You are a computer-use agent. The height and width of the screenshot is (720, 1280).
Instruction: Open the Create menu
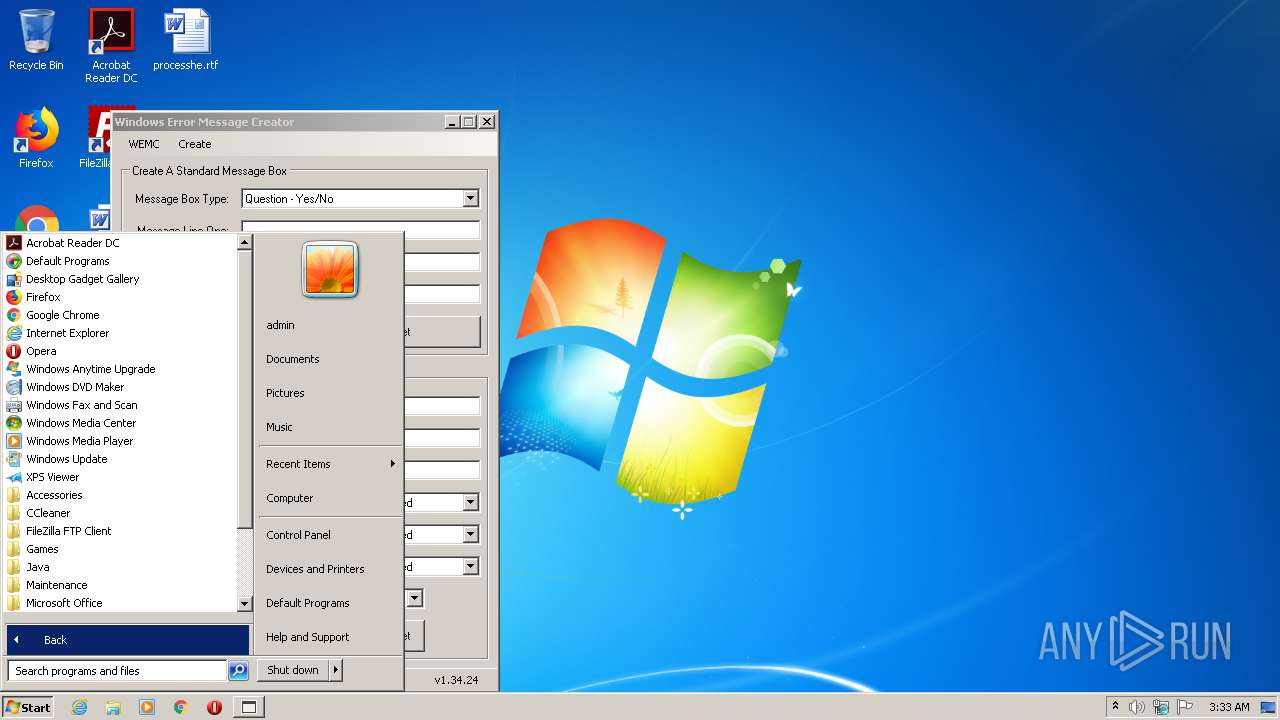tap(195, 144)
